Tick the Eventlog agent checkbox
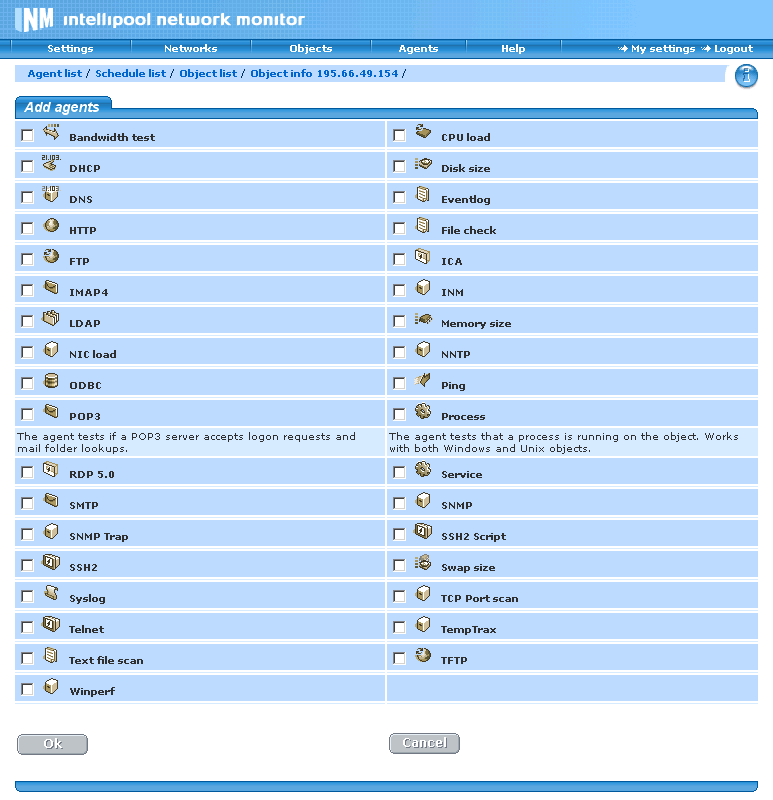773x800 pixels. [x=399, y=198]
